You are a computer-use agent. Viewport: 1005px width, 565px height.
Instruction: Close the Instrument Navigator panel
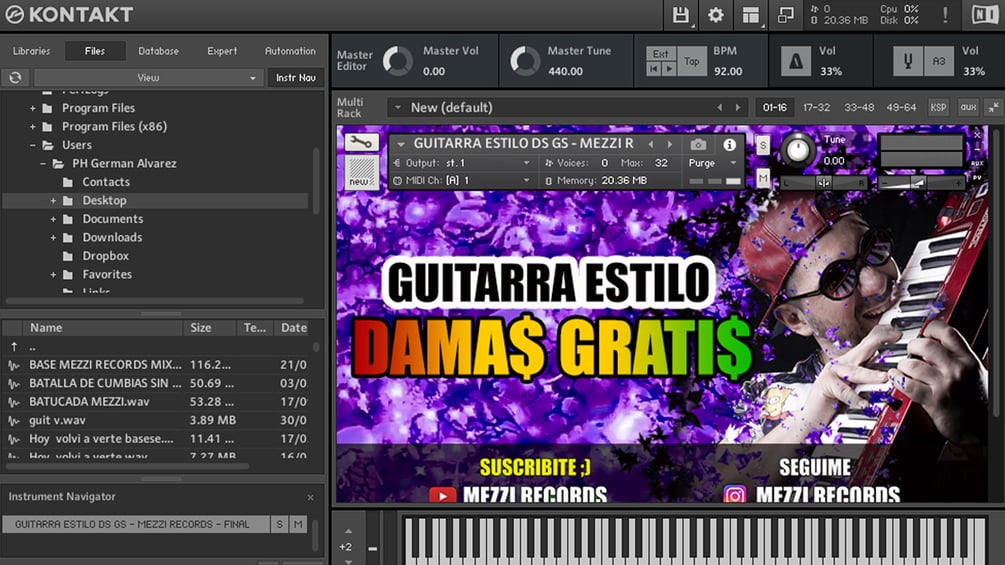tap(310, 497)
